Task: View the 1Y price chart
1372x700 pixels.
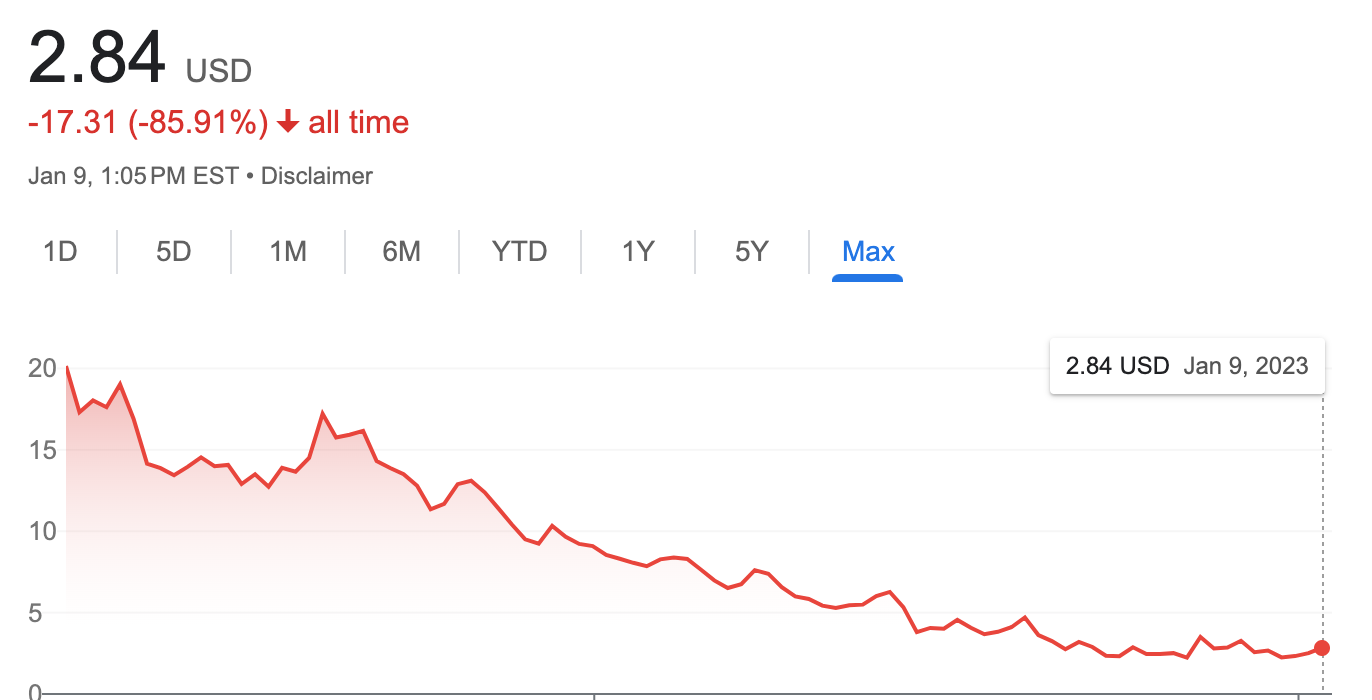Action: [637, 251]
